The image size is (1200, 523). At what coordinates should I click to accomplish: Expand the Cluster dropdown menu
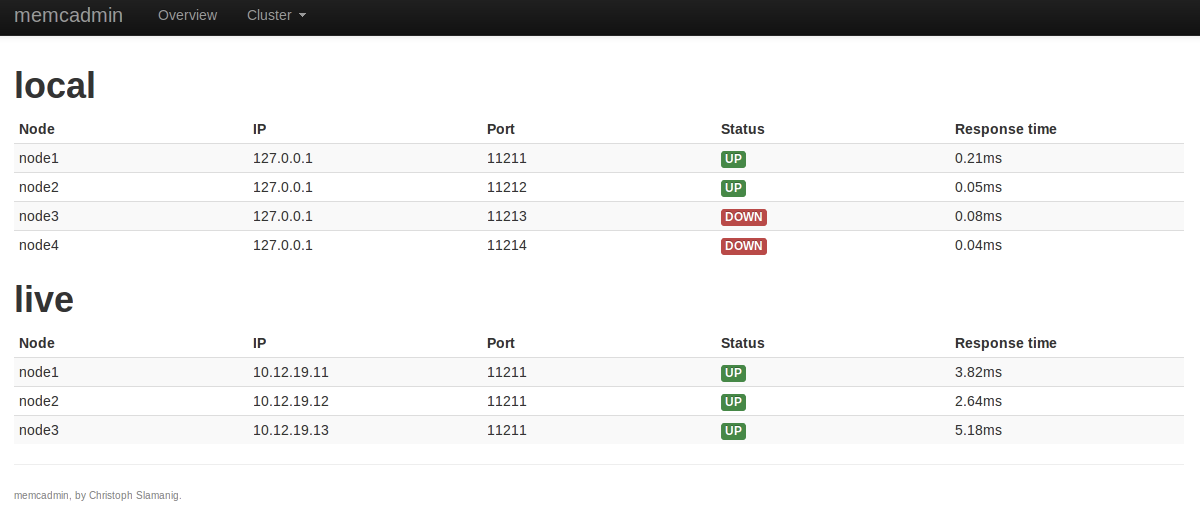pyautogui.click(x=276, y=16)
